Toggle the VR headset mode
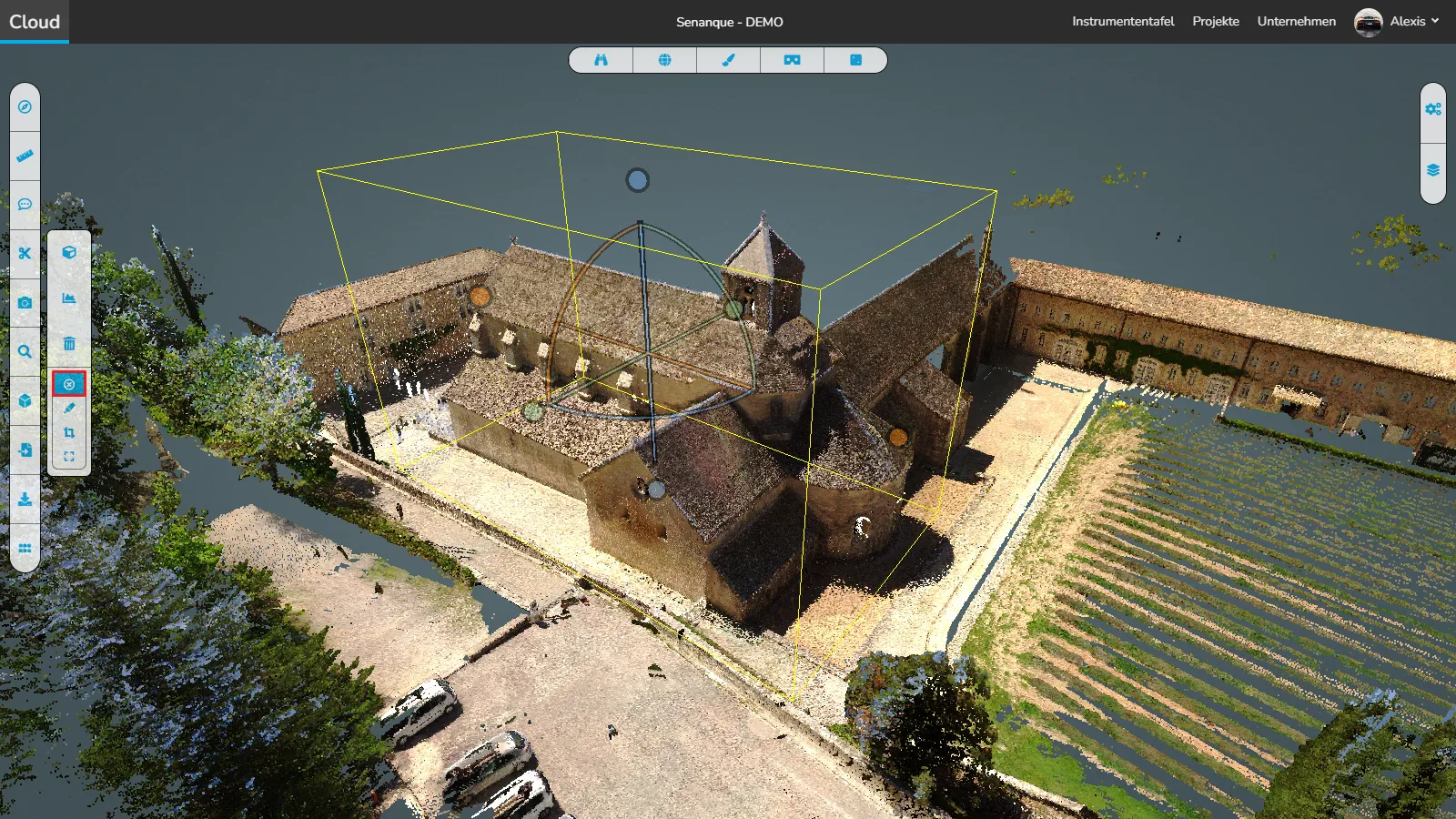This screenshot has height=819, width=1456. (x=792, y=60)
